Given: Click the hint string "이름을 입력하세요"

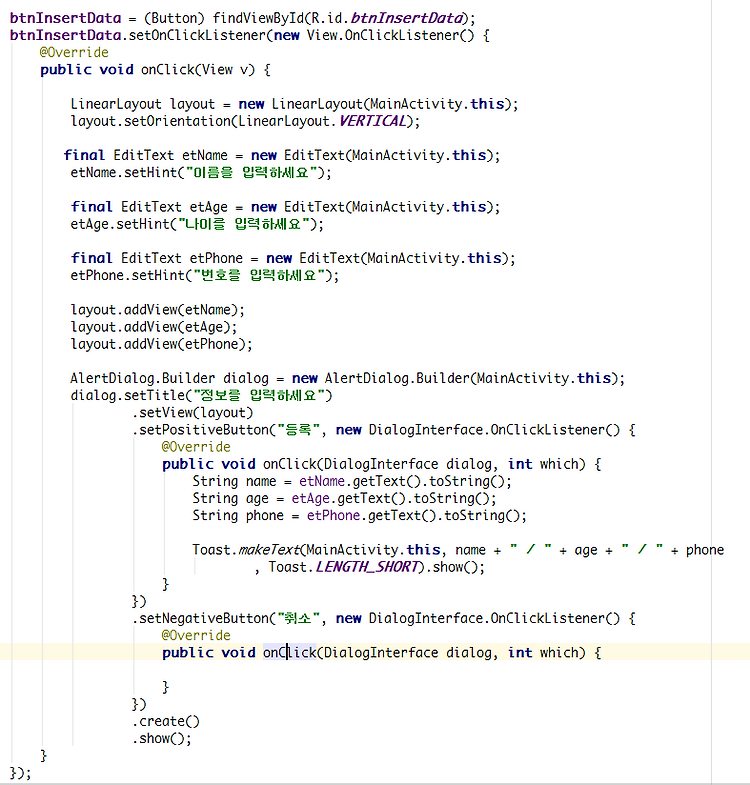Looking at the screenshot, I should (252, 173).
